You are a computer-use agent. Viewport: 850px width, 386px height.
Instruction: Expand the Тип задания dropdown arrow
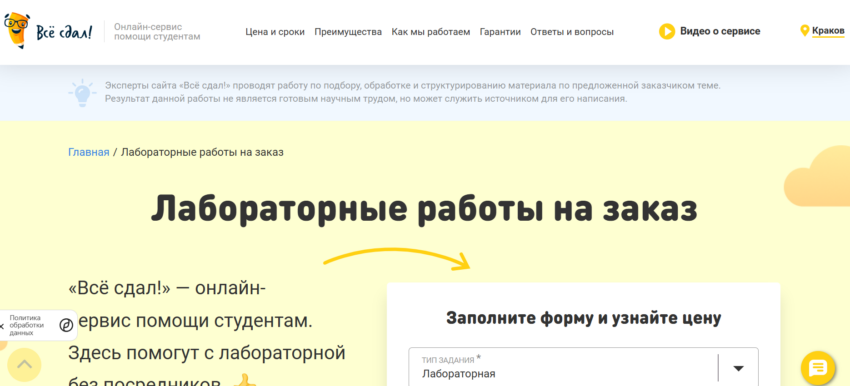pyautogui.click(x=738, y=368)
